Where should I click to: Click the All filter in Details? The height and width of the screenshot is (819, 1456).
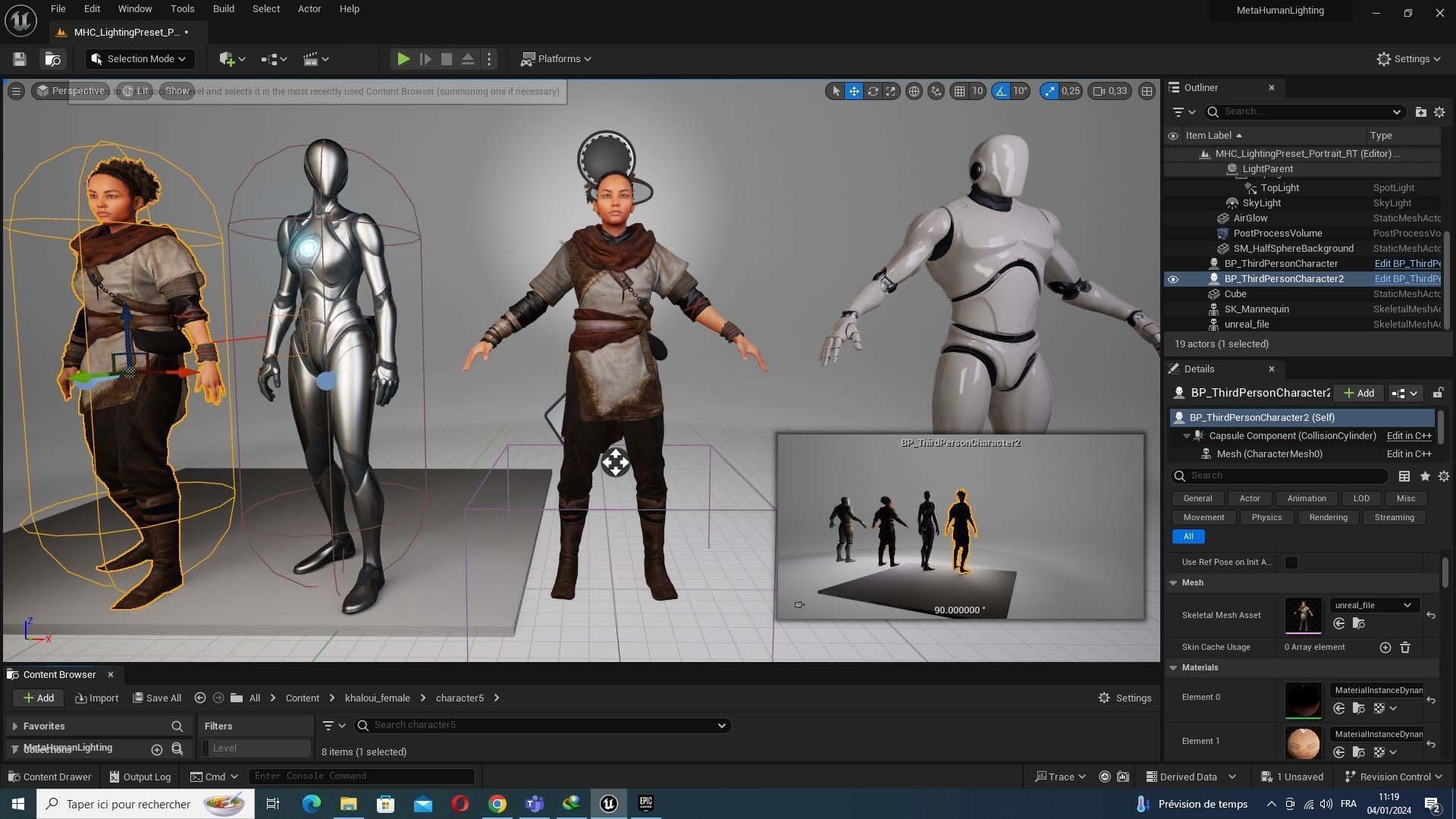1188,536
